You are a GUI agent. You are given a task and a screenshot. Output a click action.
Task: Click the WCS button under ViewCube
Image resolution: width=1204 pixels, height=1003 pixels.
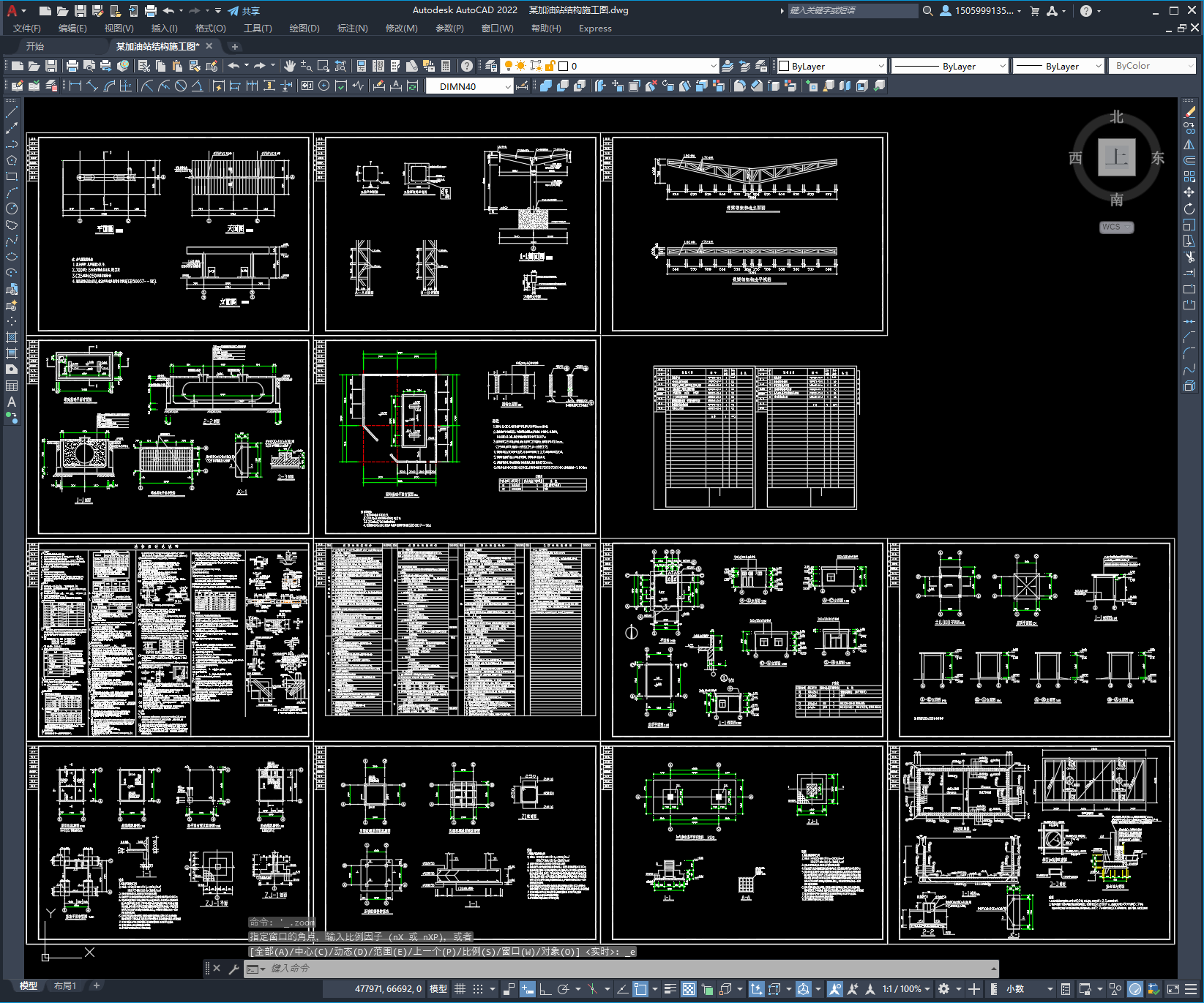click(x=1116, y=228)
